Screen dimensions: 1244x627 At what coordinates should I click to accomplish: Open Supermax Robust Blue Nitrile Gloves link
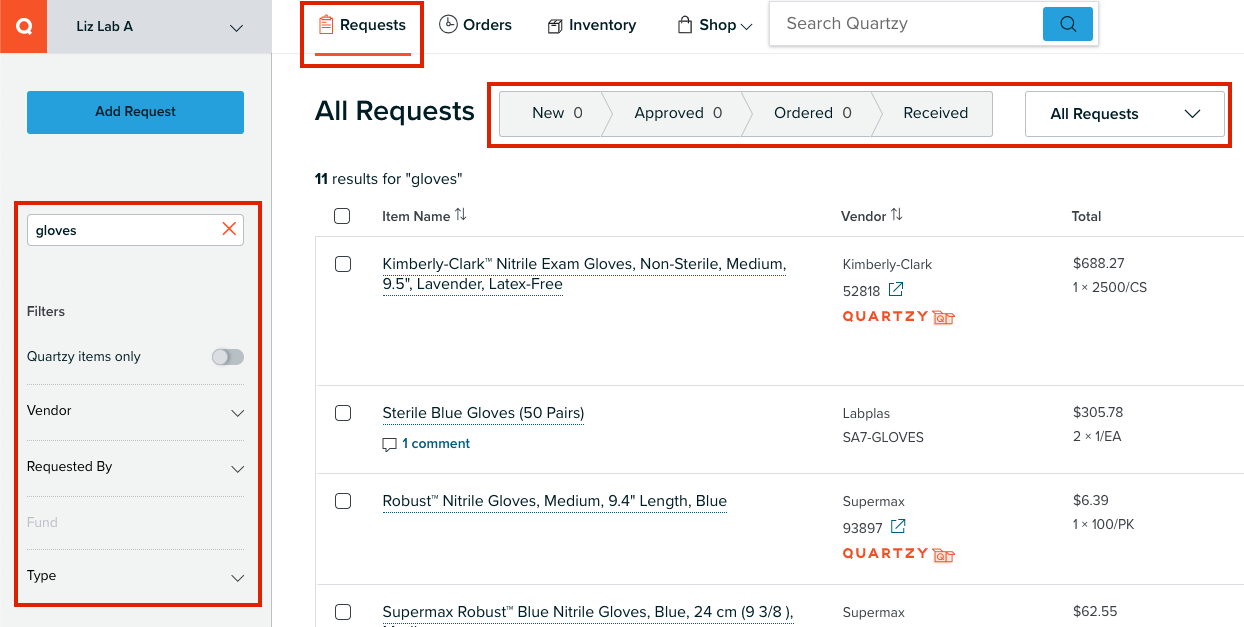[587, 612]
